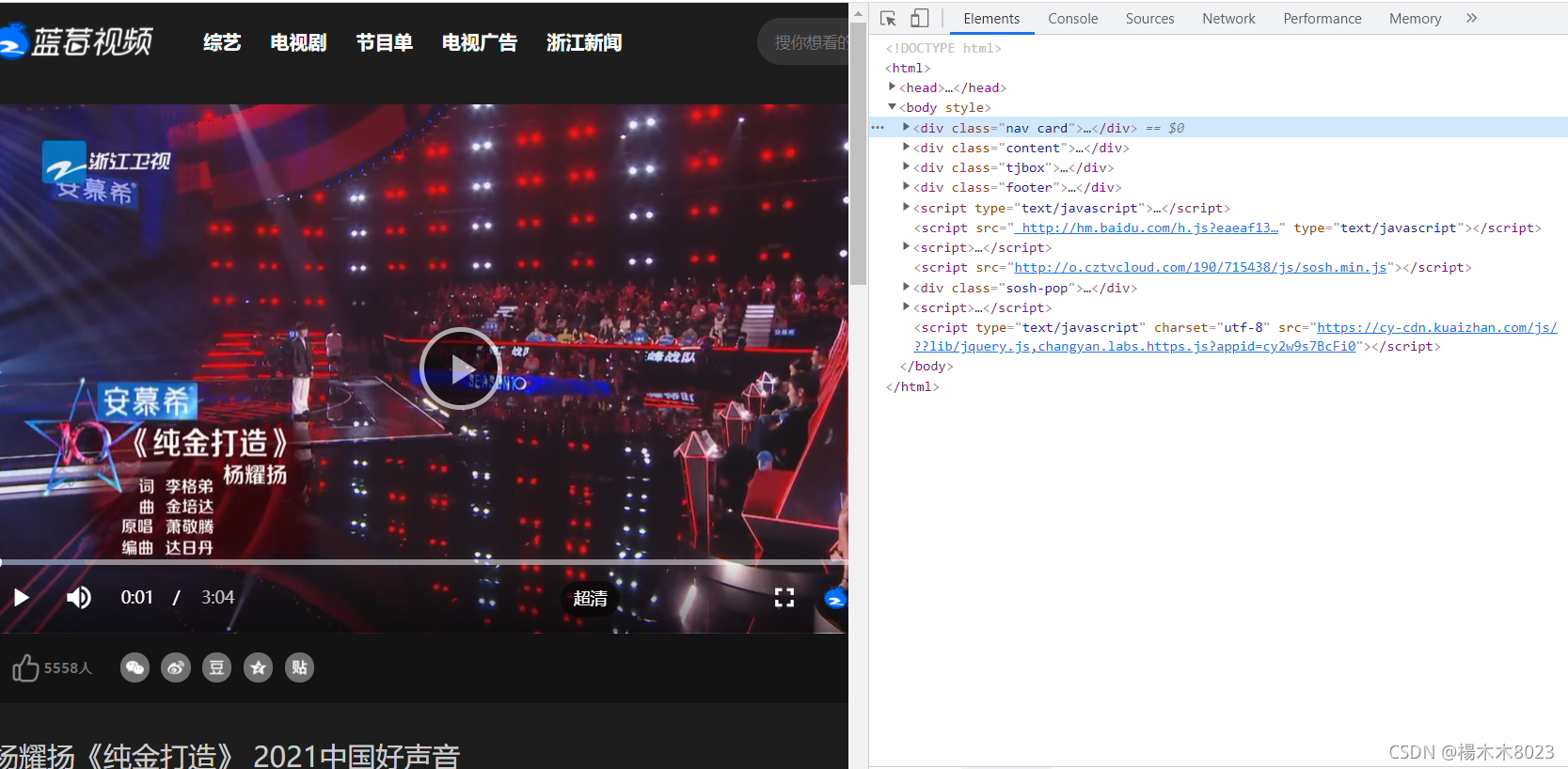The height and width of the screenshot is (769, 1568).
Task: Click the video title 纯金打造 2021中国好声音
Action: click(x=230, y=757)
